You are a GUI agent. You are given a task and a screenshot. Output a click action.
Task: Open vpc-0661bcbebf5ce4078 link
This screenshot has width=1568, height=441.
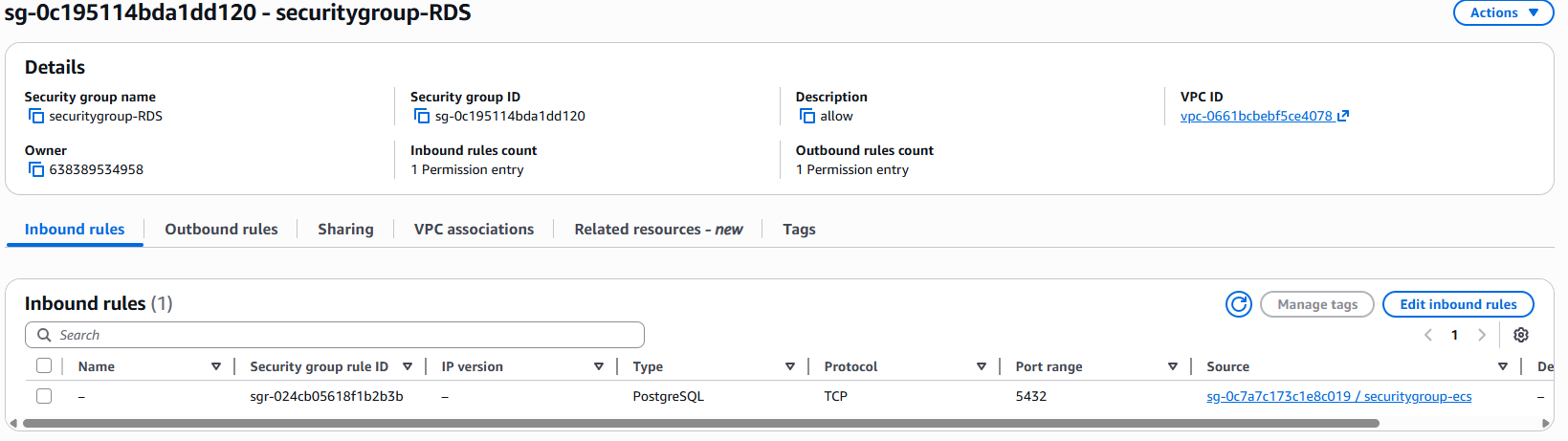[1256, 116]
